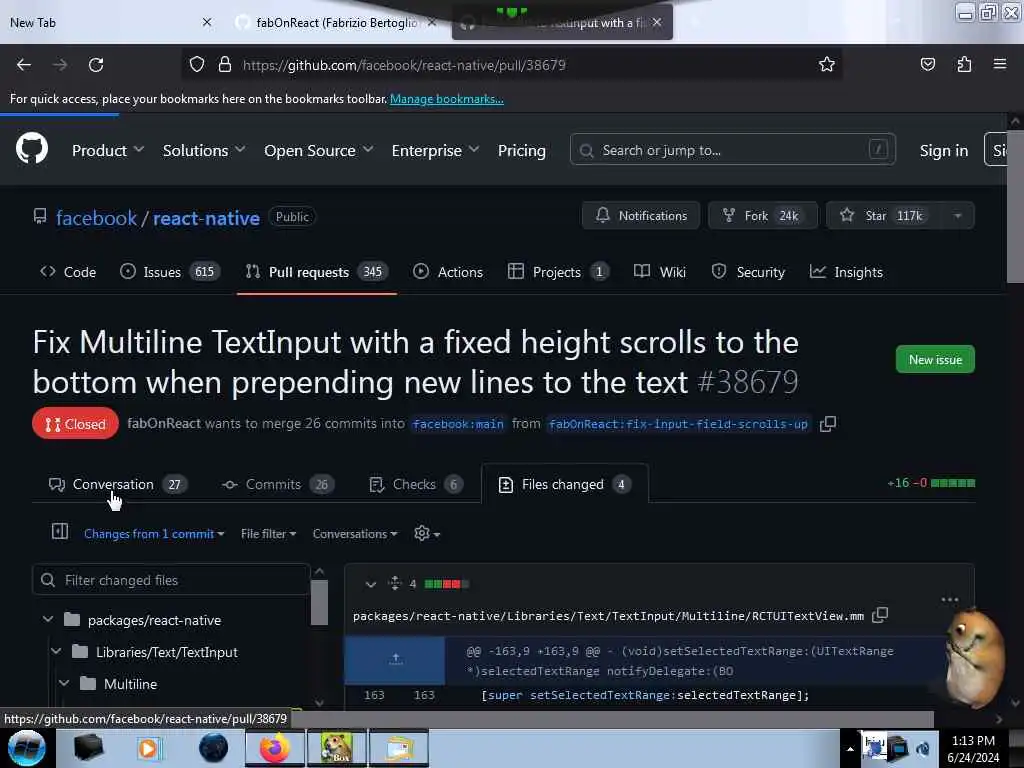This screenshot has width=1024, height=768.
Task: Bookmark this page with the star icon
Action: click(x=827, y=64)
